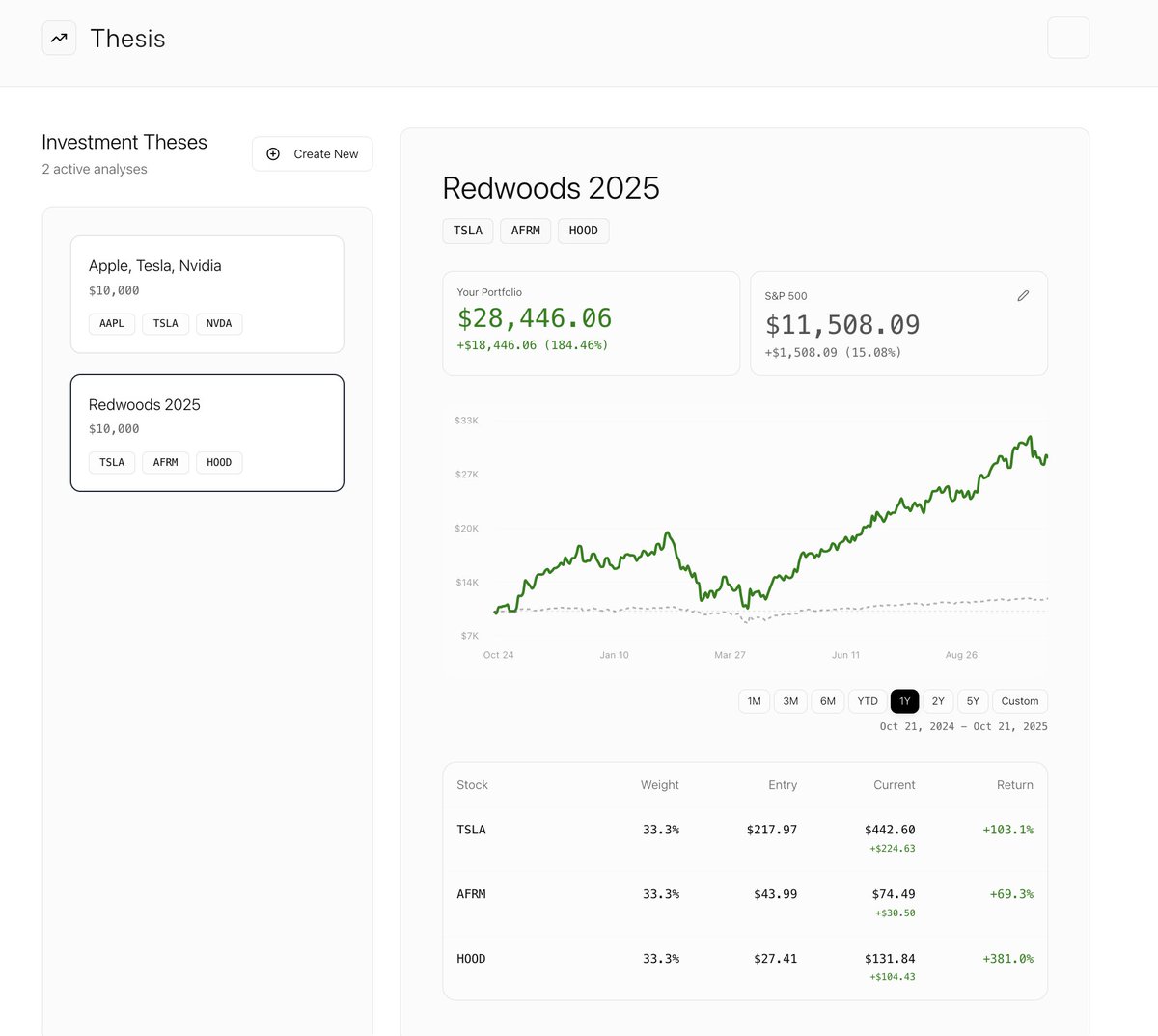Click the Thesis trending-arrow logo icon
Screen dimensions: 1158x1036
click(59, 39)
